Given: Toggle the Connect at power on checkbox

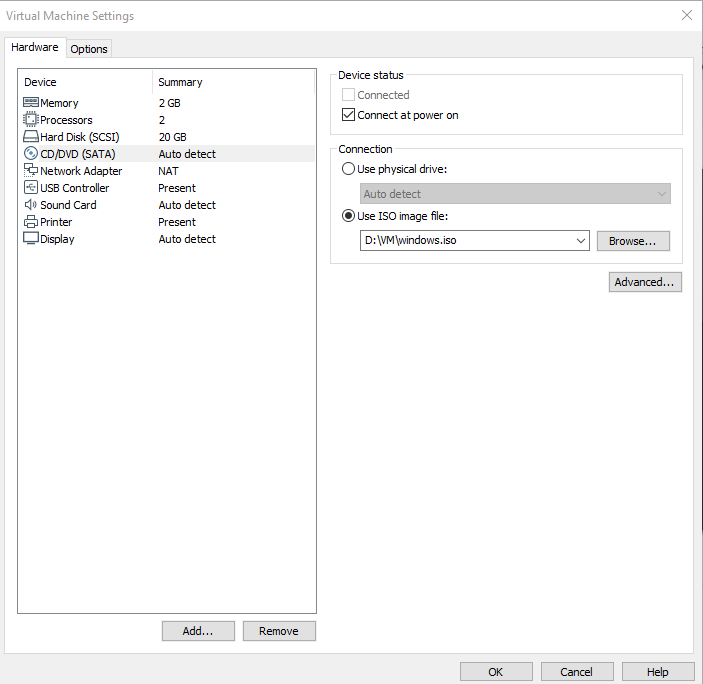Looking at the screenshot, I should coord(349,115).
